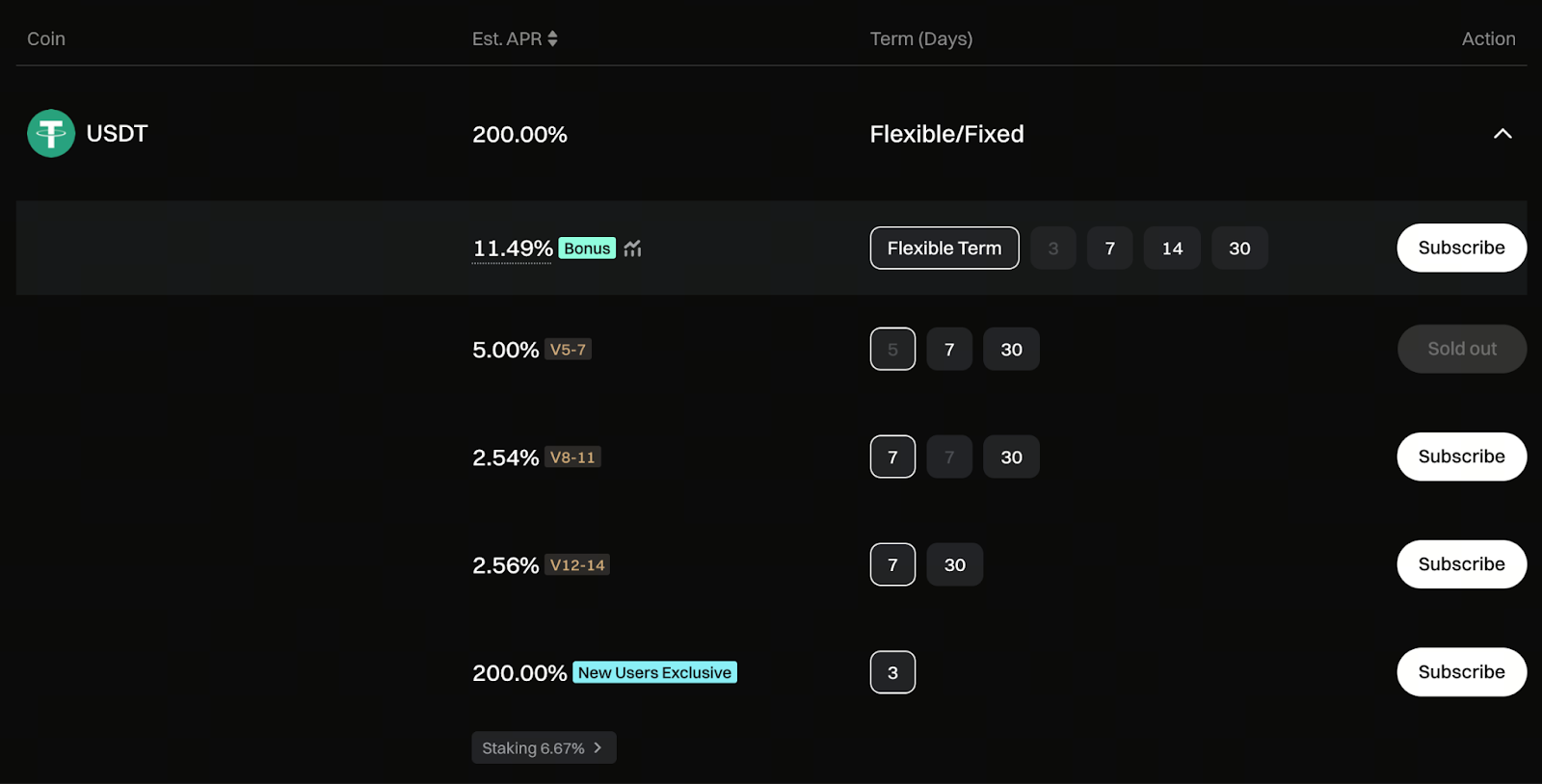Sort by Est. APR arrows

pos(552,39)
